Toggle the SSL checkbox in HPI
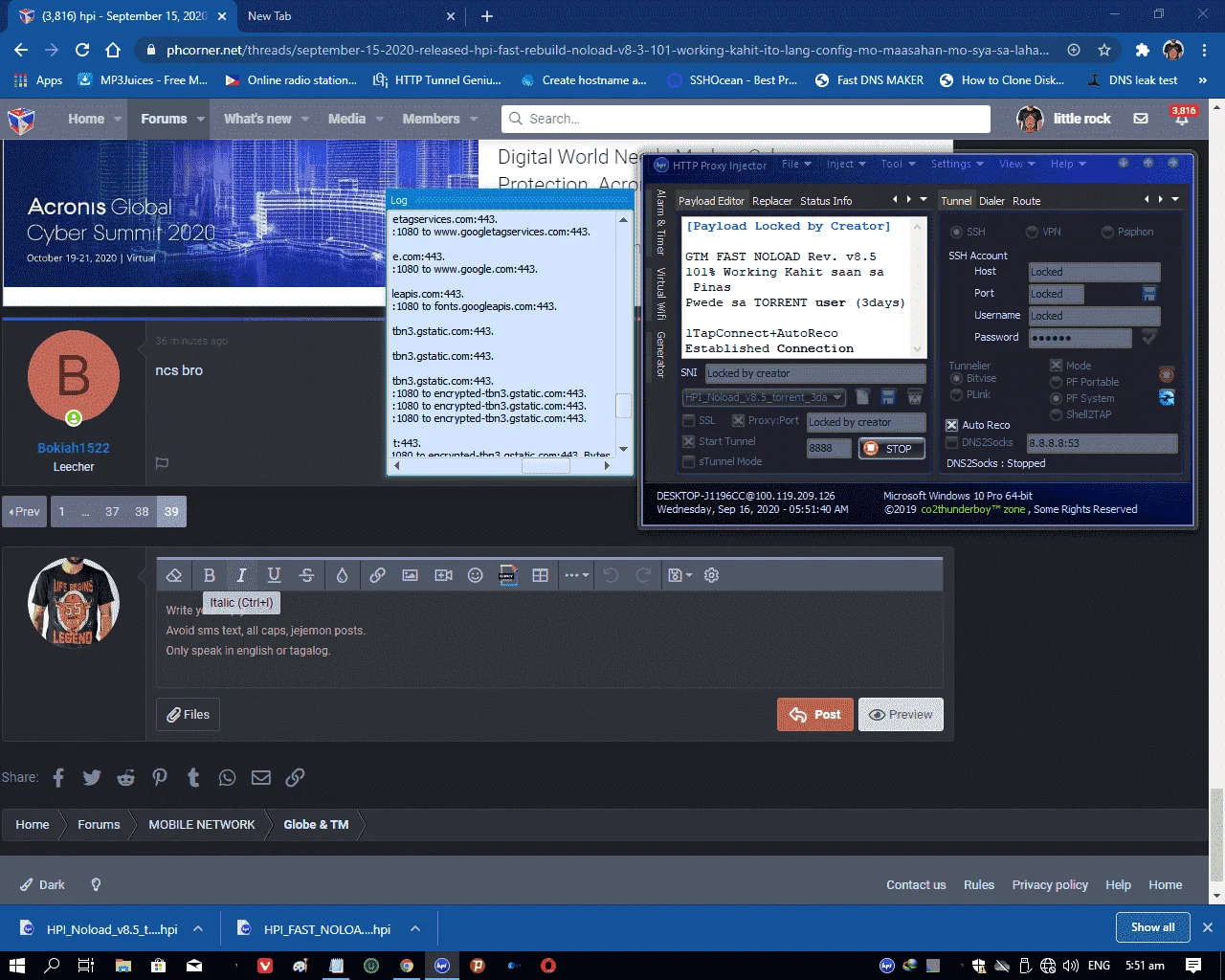1225x980 pixels. (x=688, y=420)
